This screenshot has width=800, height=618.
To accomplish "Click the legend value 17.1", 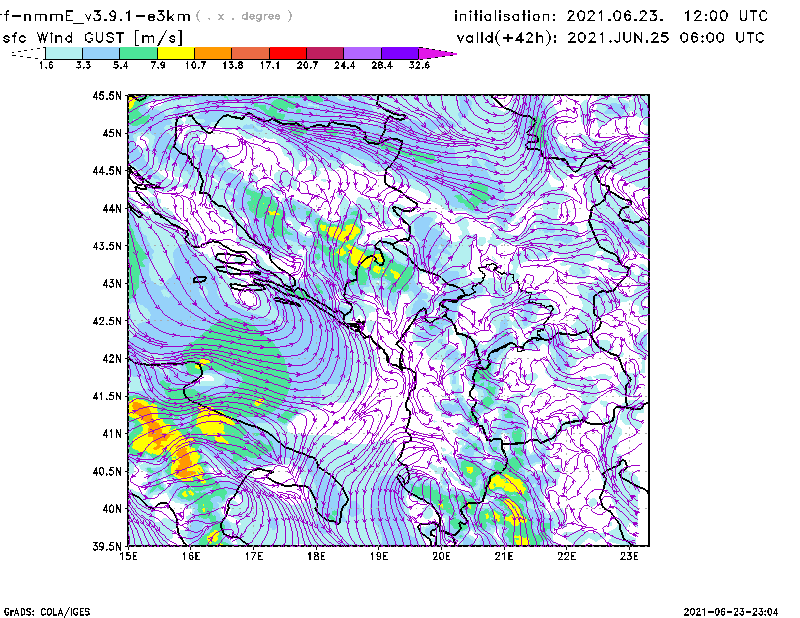I will (270, 65).
